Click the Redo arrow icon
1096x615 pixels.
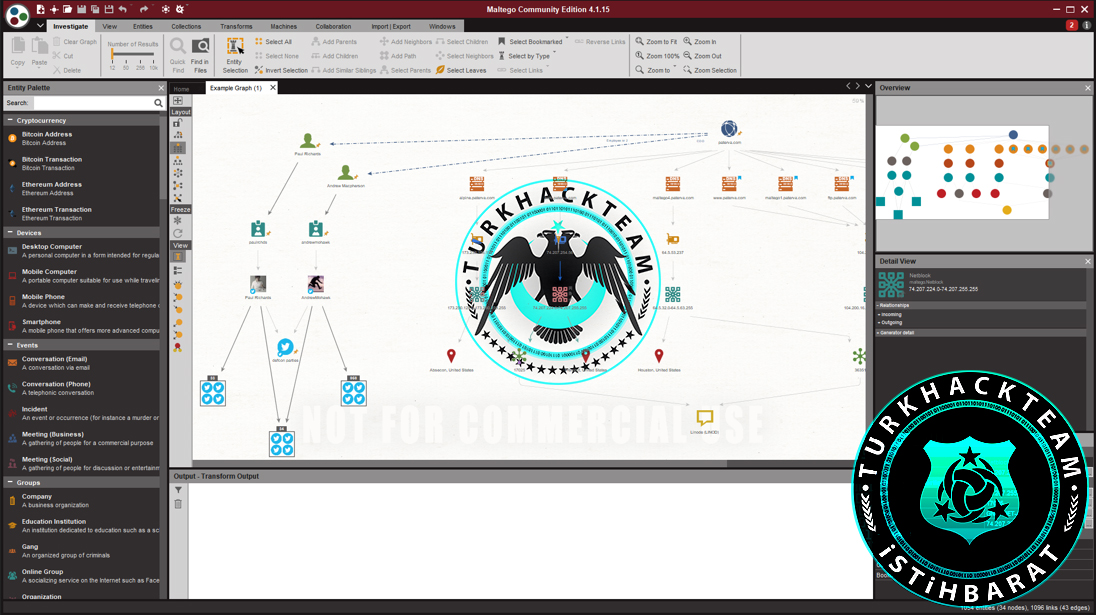coord(143,9)
